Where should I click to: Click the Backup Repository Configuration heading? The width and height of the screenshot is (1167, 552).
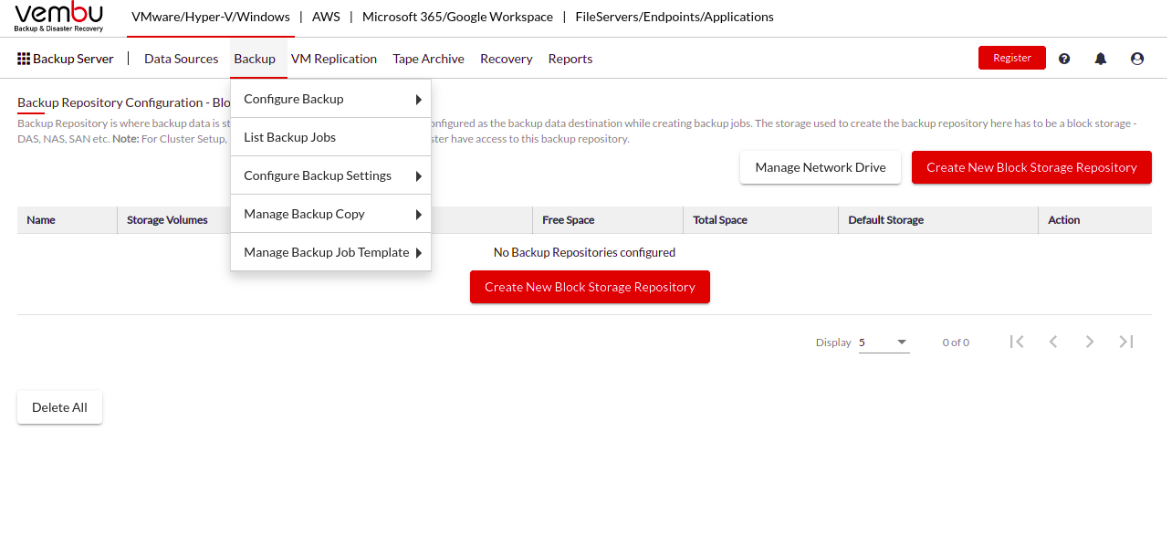(124, 102)
